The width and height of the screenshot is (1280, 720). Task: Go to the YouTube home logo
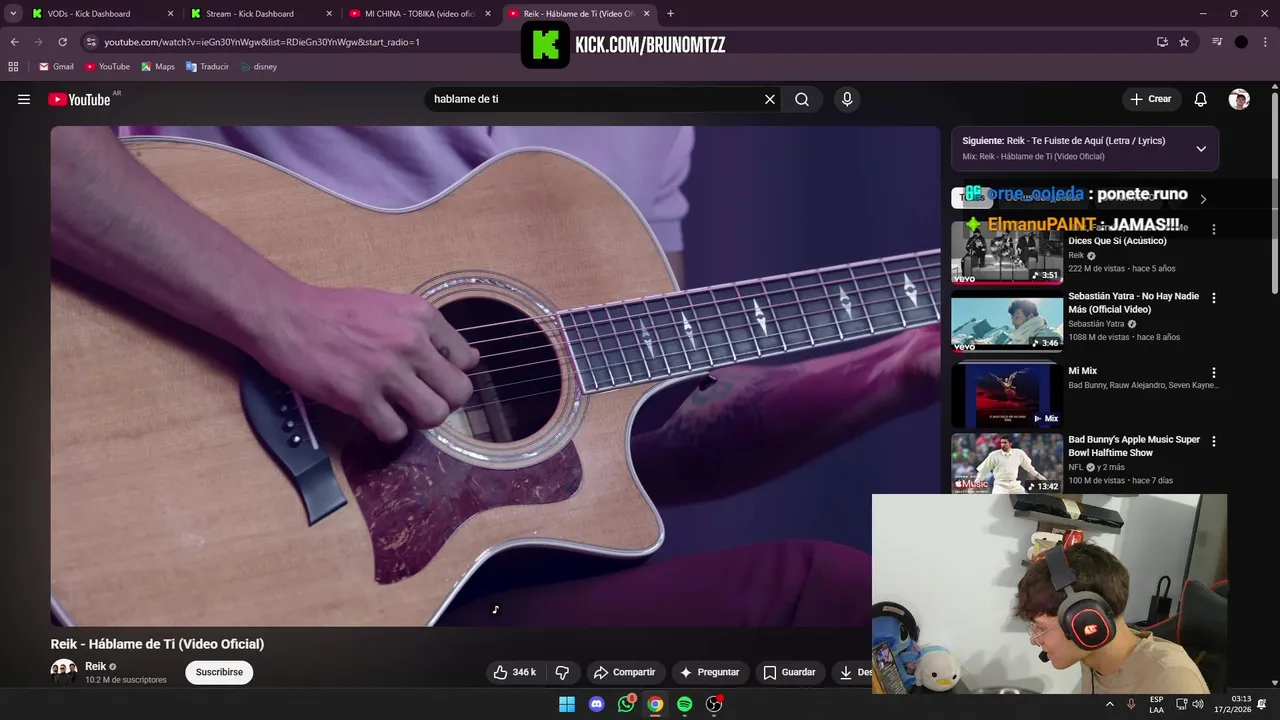point(80,99)
